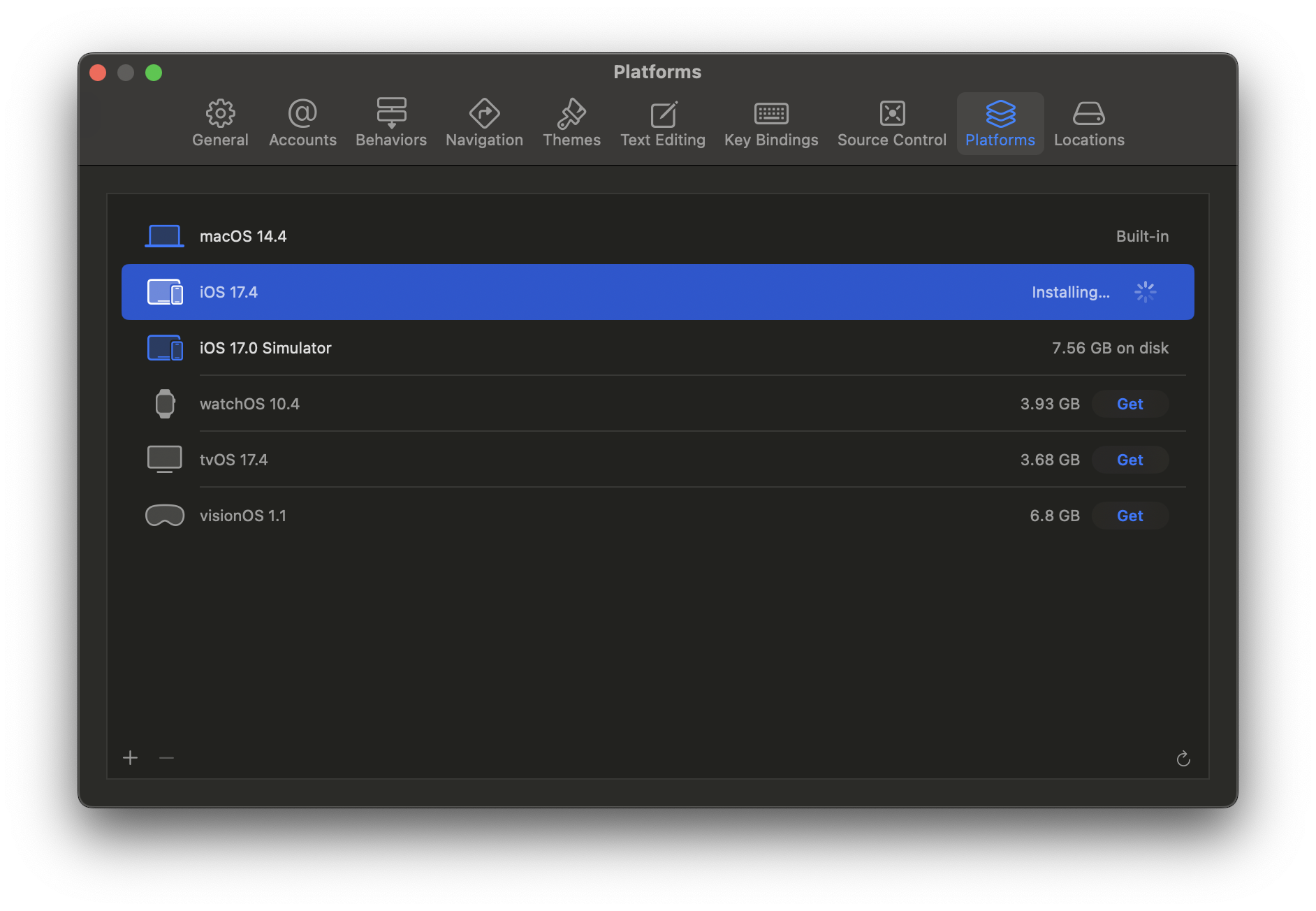Screen dimensions: 1316x911
Task: Get the watchOS 10.4 platform
Action: [x=1130, y=404]
